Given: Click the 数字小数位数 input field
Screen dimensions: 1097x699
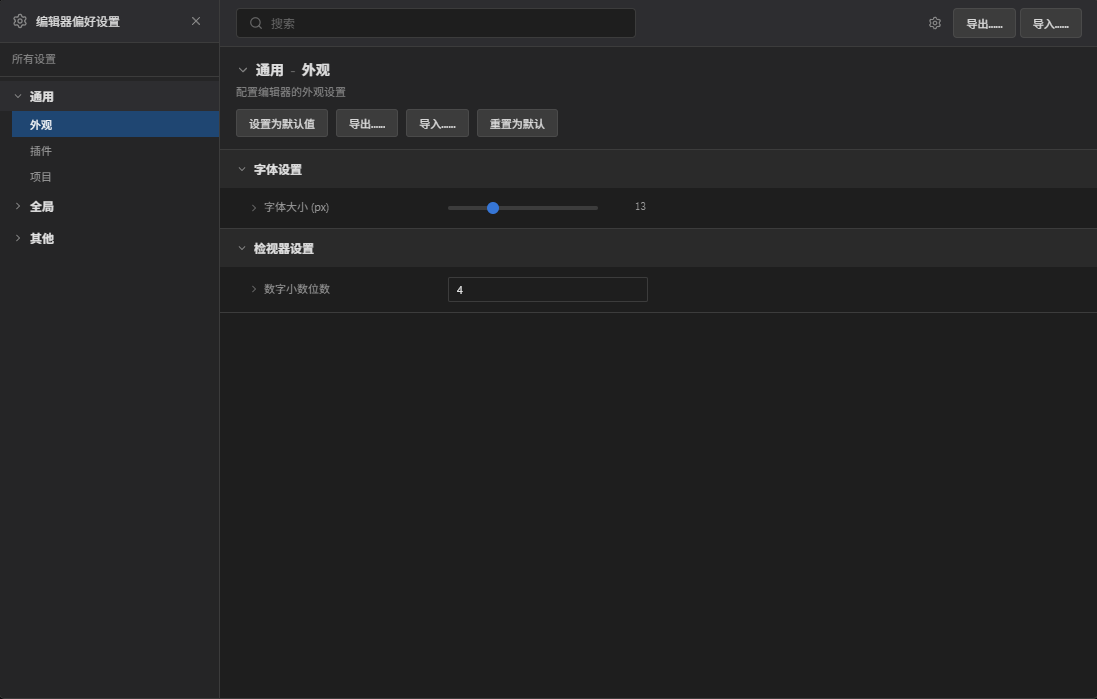Looking at the screenshot, I should tap(547, 290).
